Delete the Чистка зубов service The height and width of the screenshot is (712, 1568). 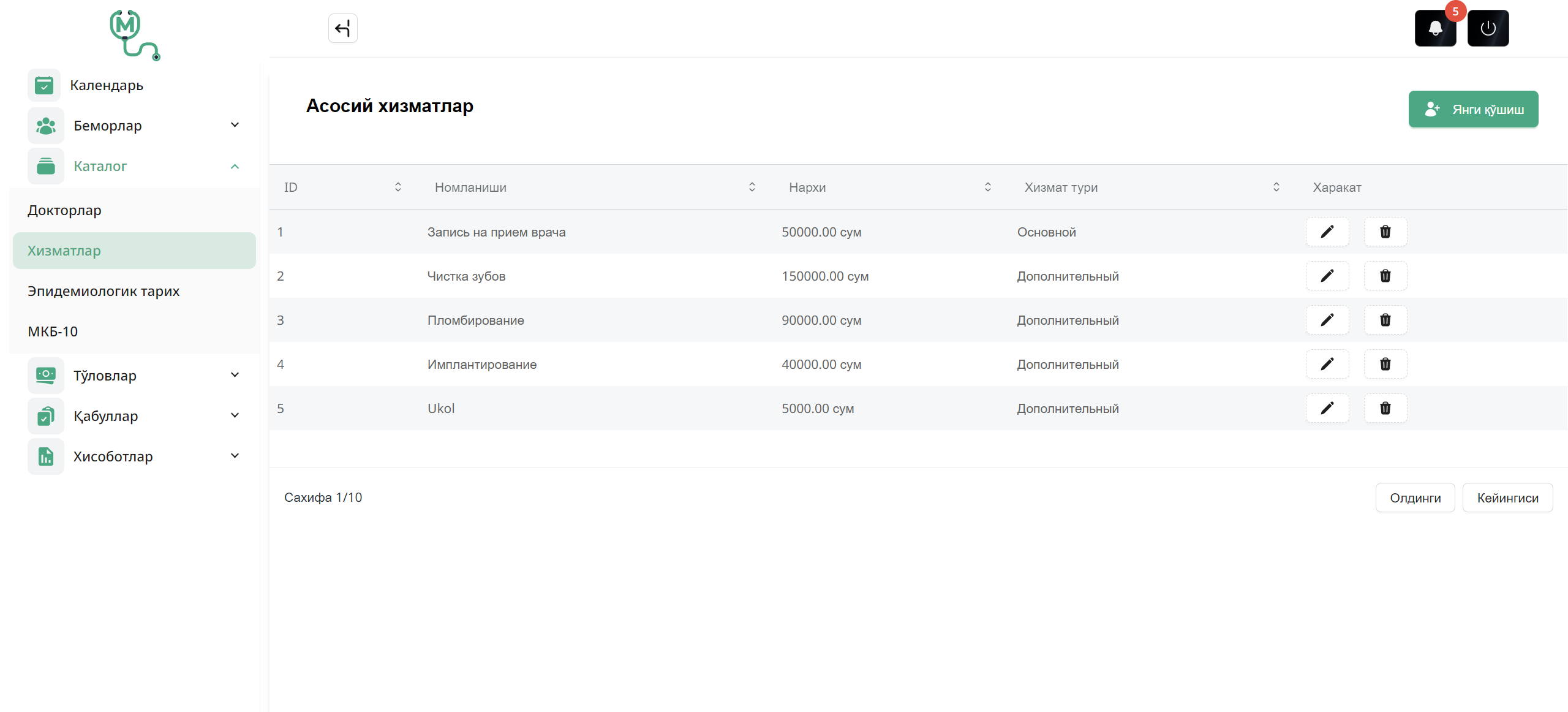point(1385,276)
